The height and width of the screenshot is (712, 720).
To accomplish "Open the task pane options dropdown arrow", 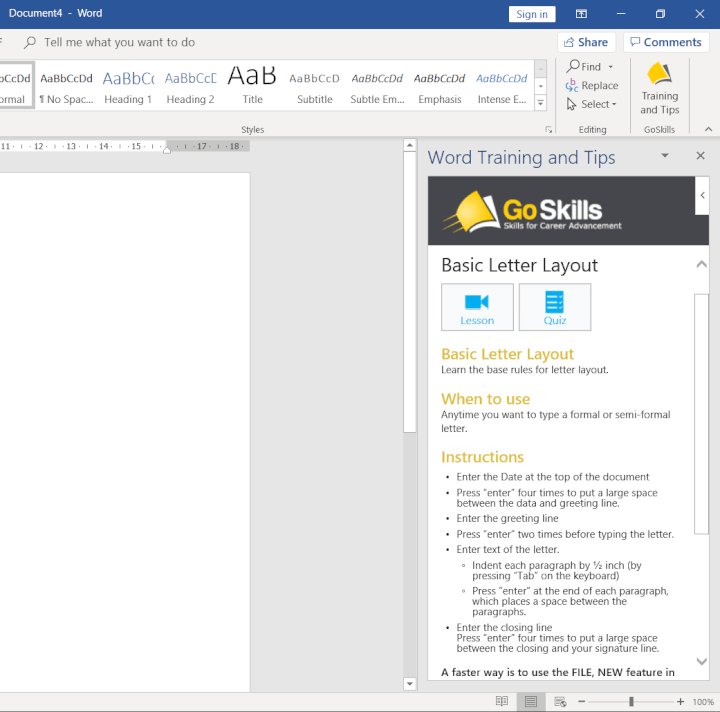I will point(665,156).
